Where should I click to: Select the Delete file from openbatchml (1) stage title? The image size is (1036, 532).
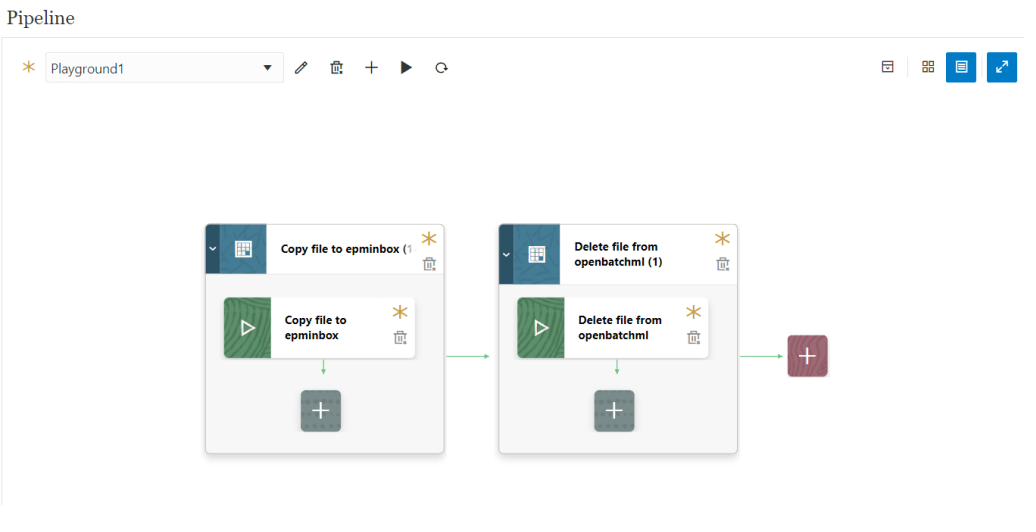click(x=618, y=254)
